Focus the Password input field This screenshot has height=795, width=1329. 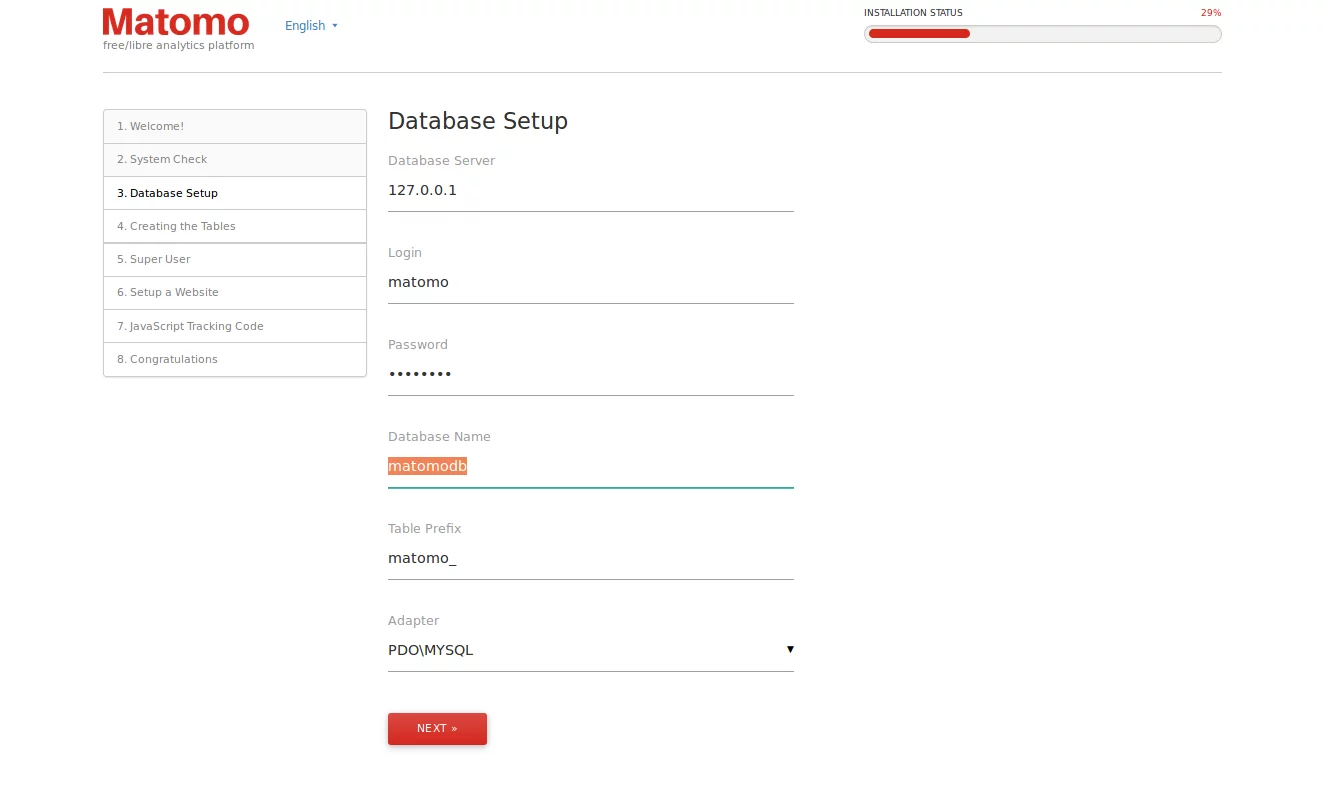pyautogui.click(x=590, y=375)
